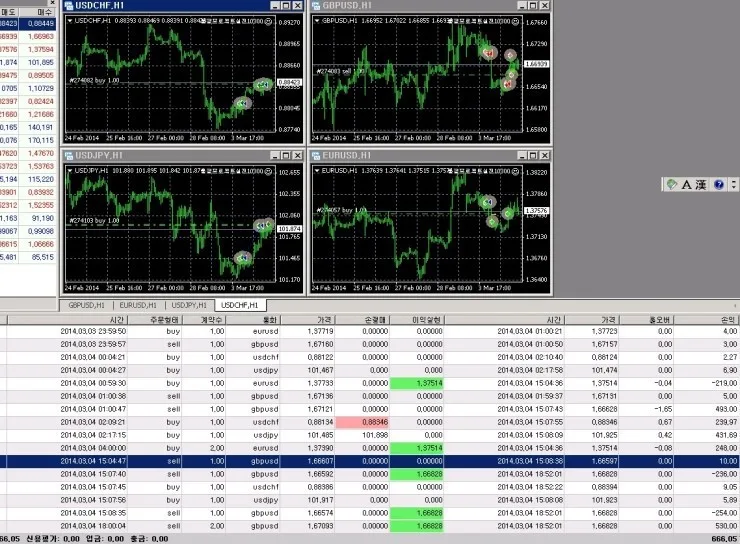Select the lowest trade marker in EURUSD chart
The height and width of the screenshot is (544, 740).
click(x=492, y=221)
